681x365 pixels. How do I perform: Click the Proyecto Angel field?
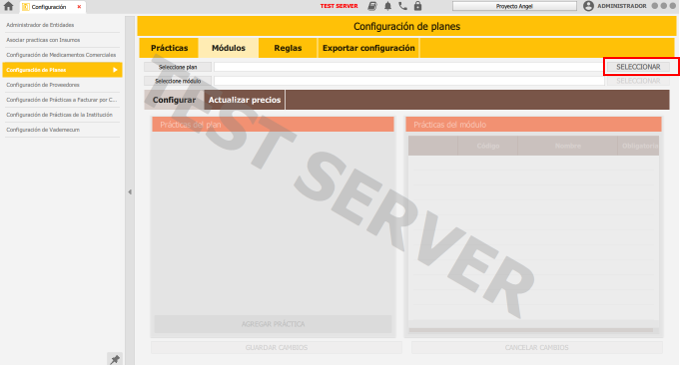point(514,6)
